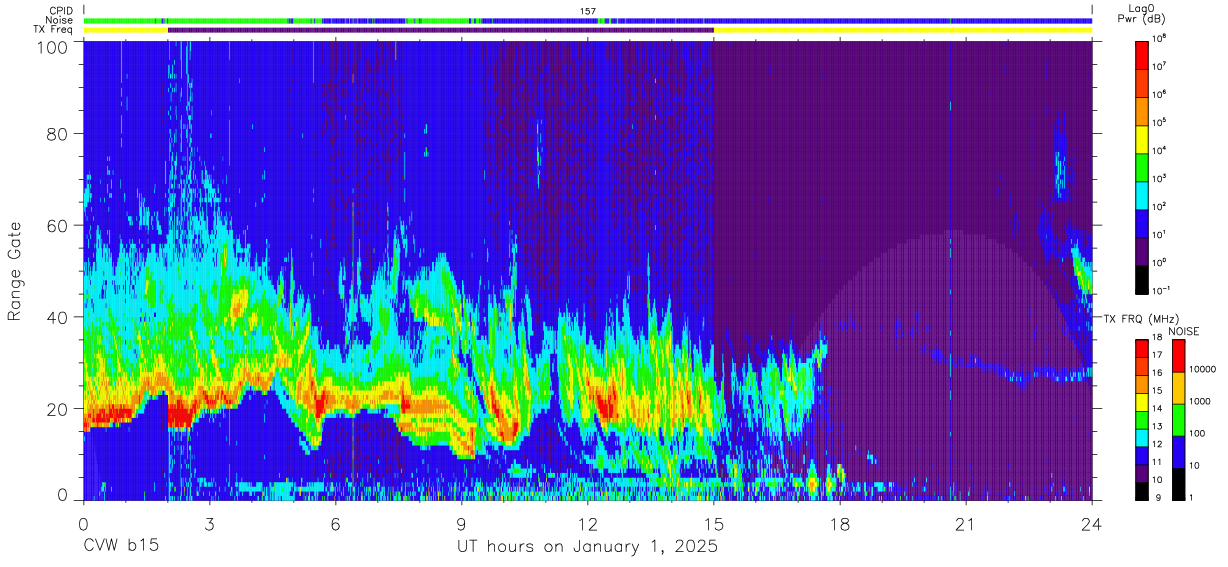Click the TX FRQ (MHz) legend title

[1140, 319]
